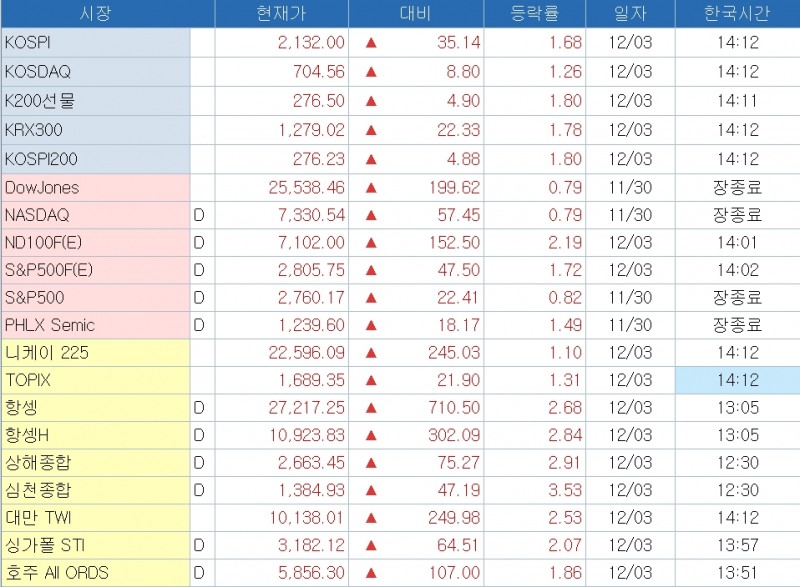This screenshot has height=587, width=800.
Task: Click the 대만 TWI current price 10,138.01
Action: tap(305, 518)
